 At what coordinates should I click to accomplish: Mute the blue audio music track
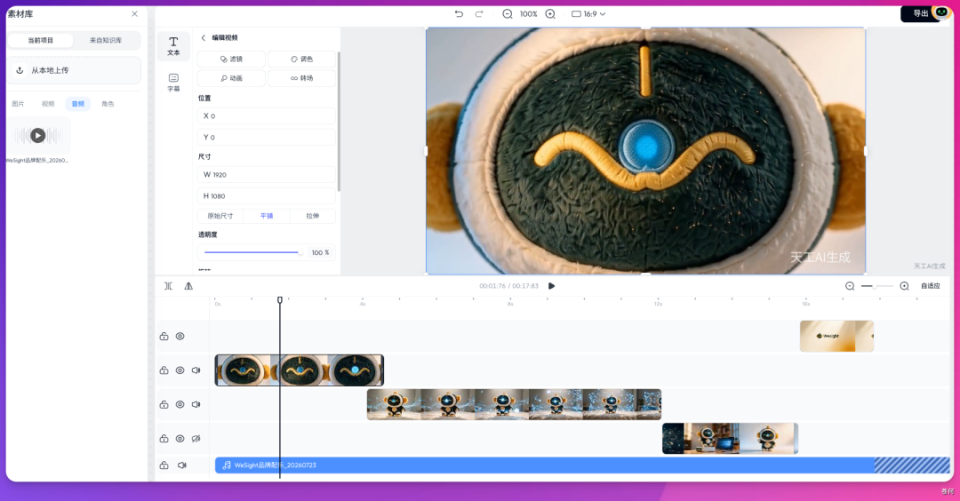point(182,465)
